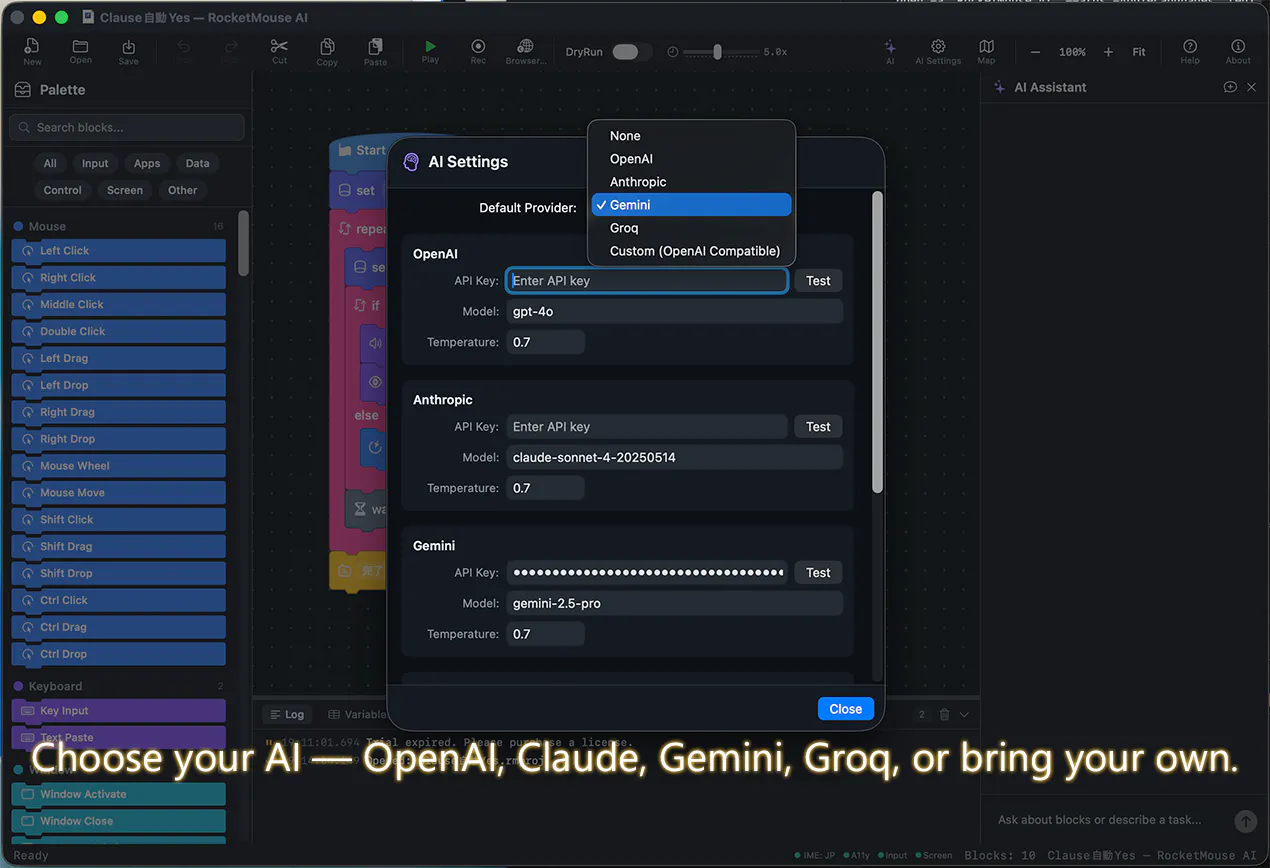Viewport: 1270px width, 868px height.
Task: Collapse the Keyboard block category
Action: pyautogui.click(x=119, y=686)
